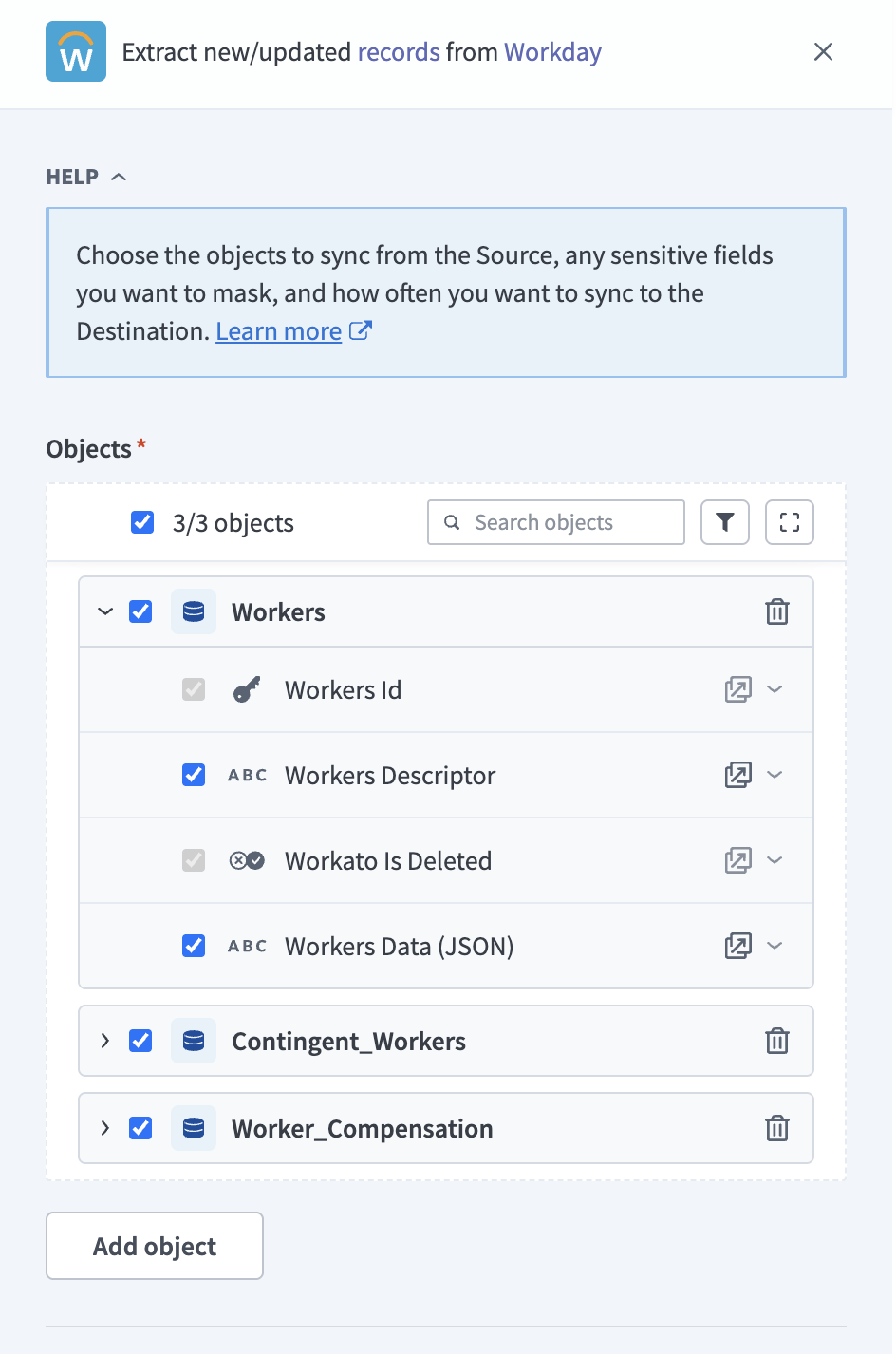Select the Workato Is Deleted field name
Screen dimensions: 896x1354
tap(388, 860)
